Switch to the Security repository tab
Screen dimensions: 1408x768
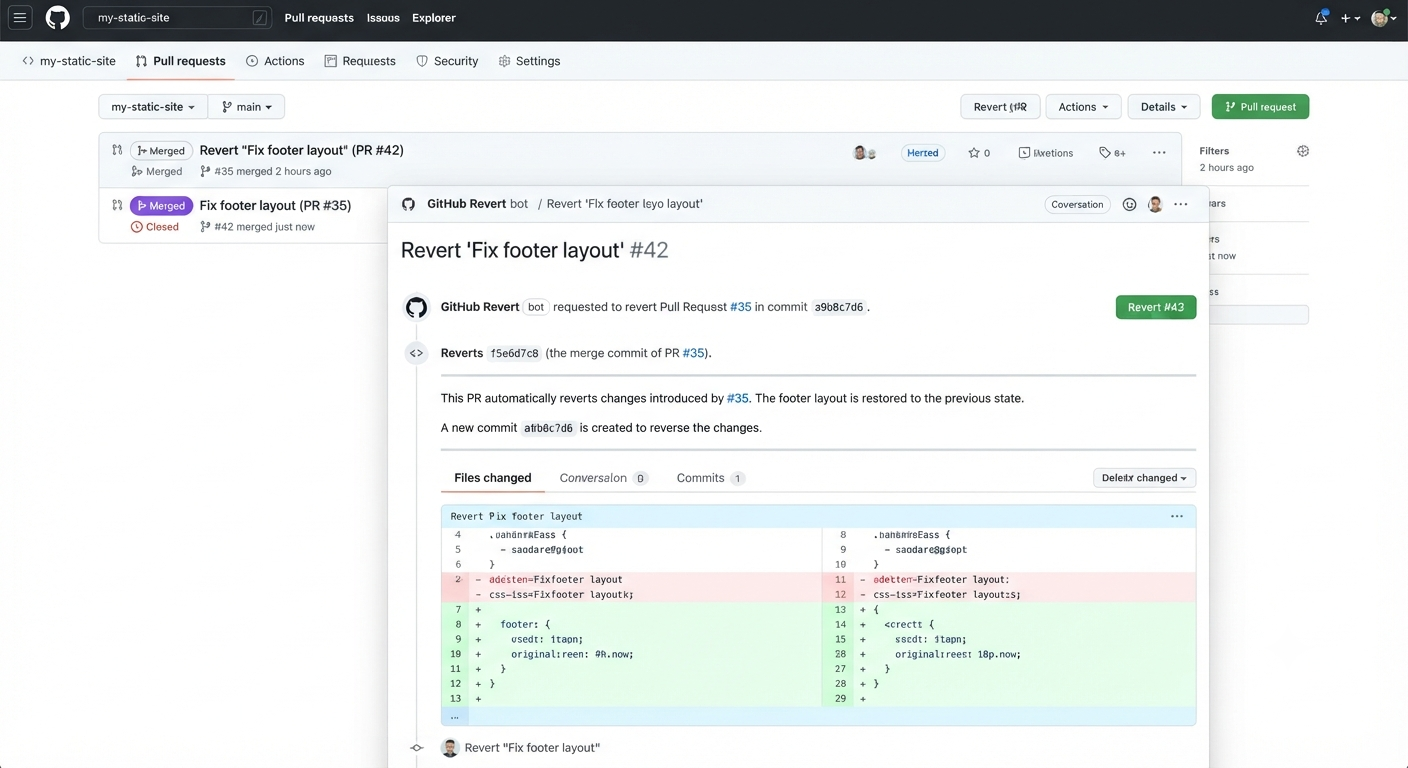coord(447,61)
